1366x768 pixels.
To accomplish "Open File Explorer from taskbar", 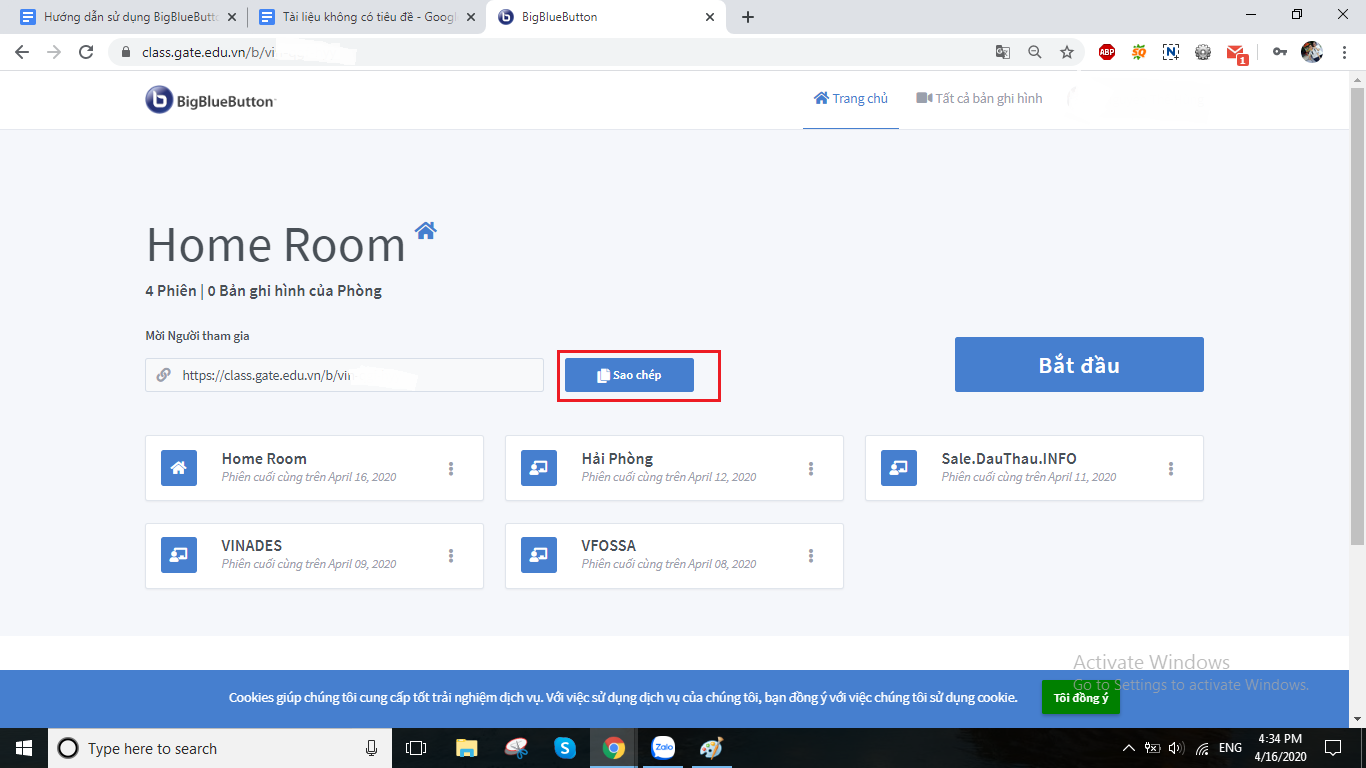I will tap(466, 748).
